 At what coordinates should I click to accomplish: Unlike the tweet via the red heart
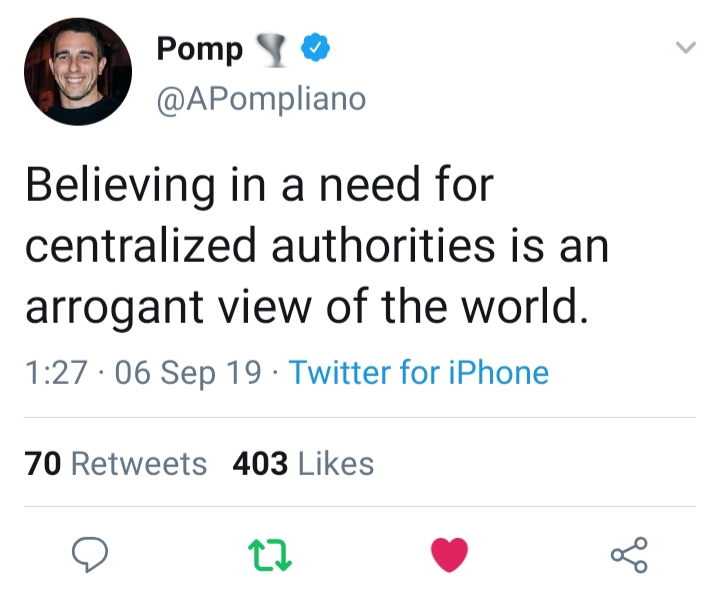(449, 553)
